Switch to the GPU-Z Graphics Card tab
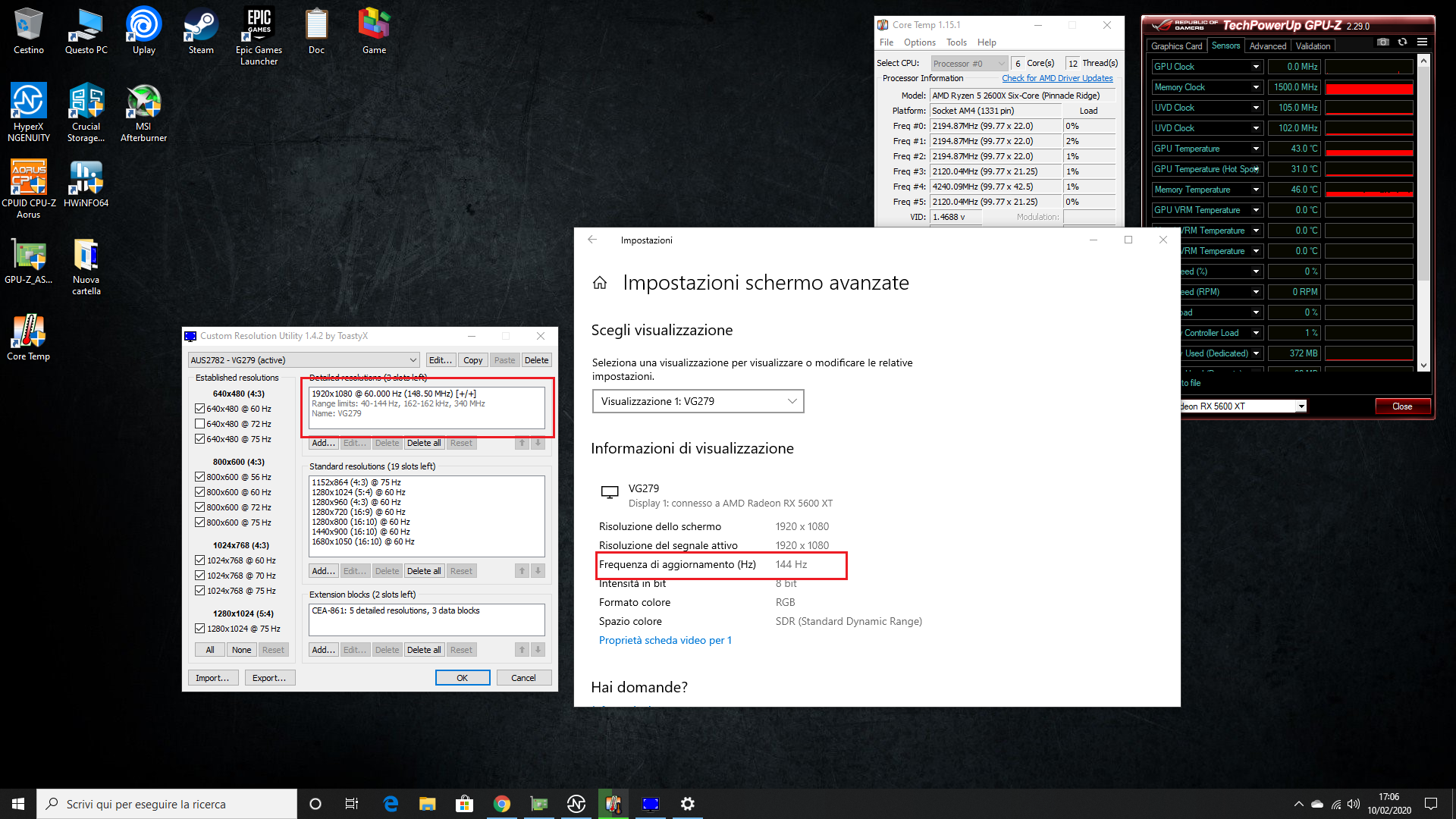Image resolution: width=1456 pixels, height=819 pixels. 1176,46
